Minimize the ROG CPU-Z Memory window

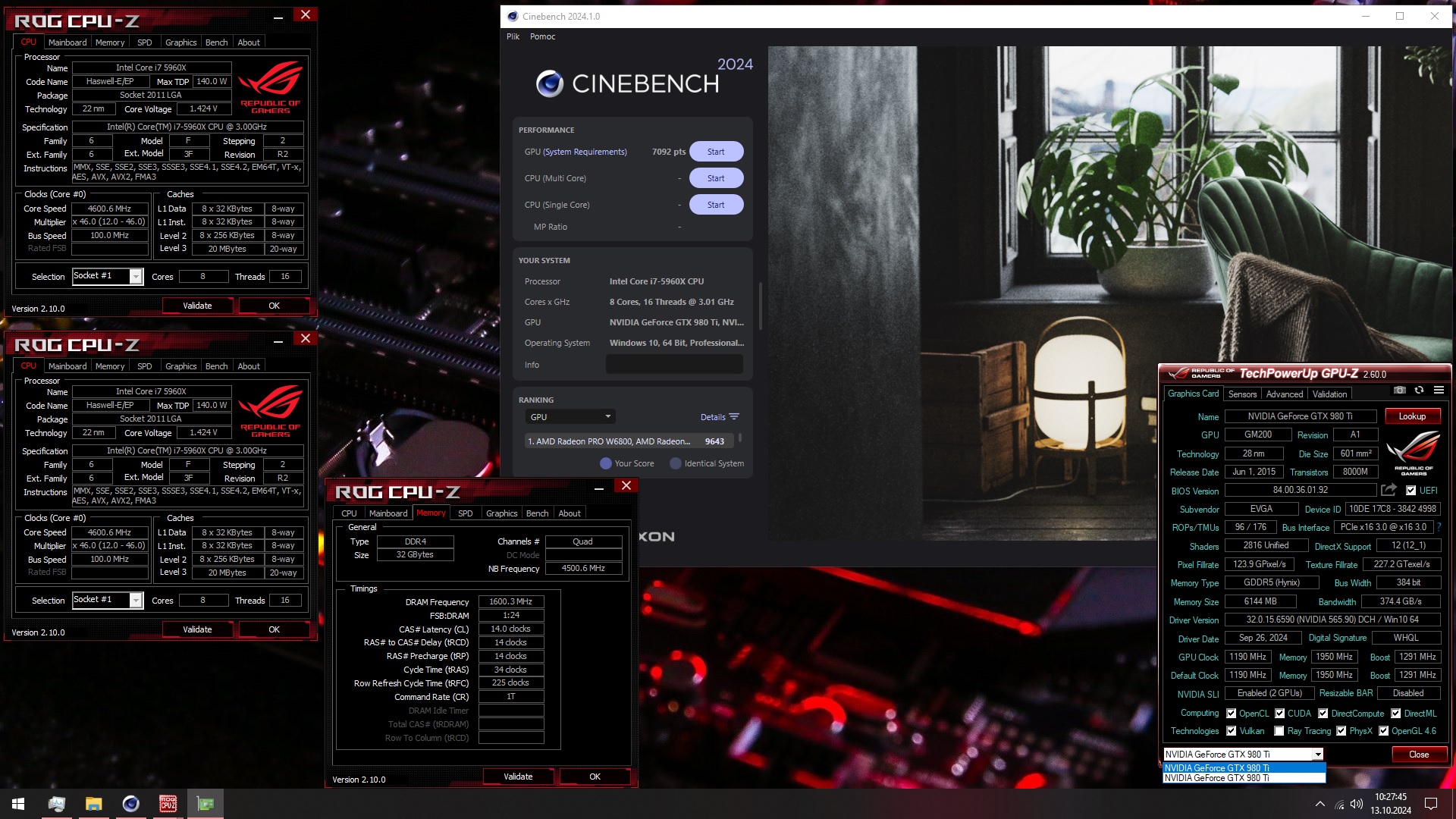[x=598, y=488]
